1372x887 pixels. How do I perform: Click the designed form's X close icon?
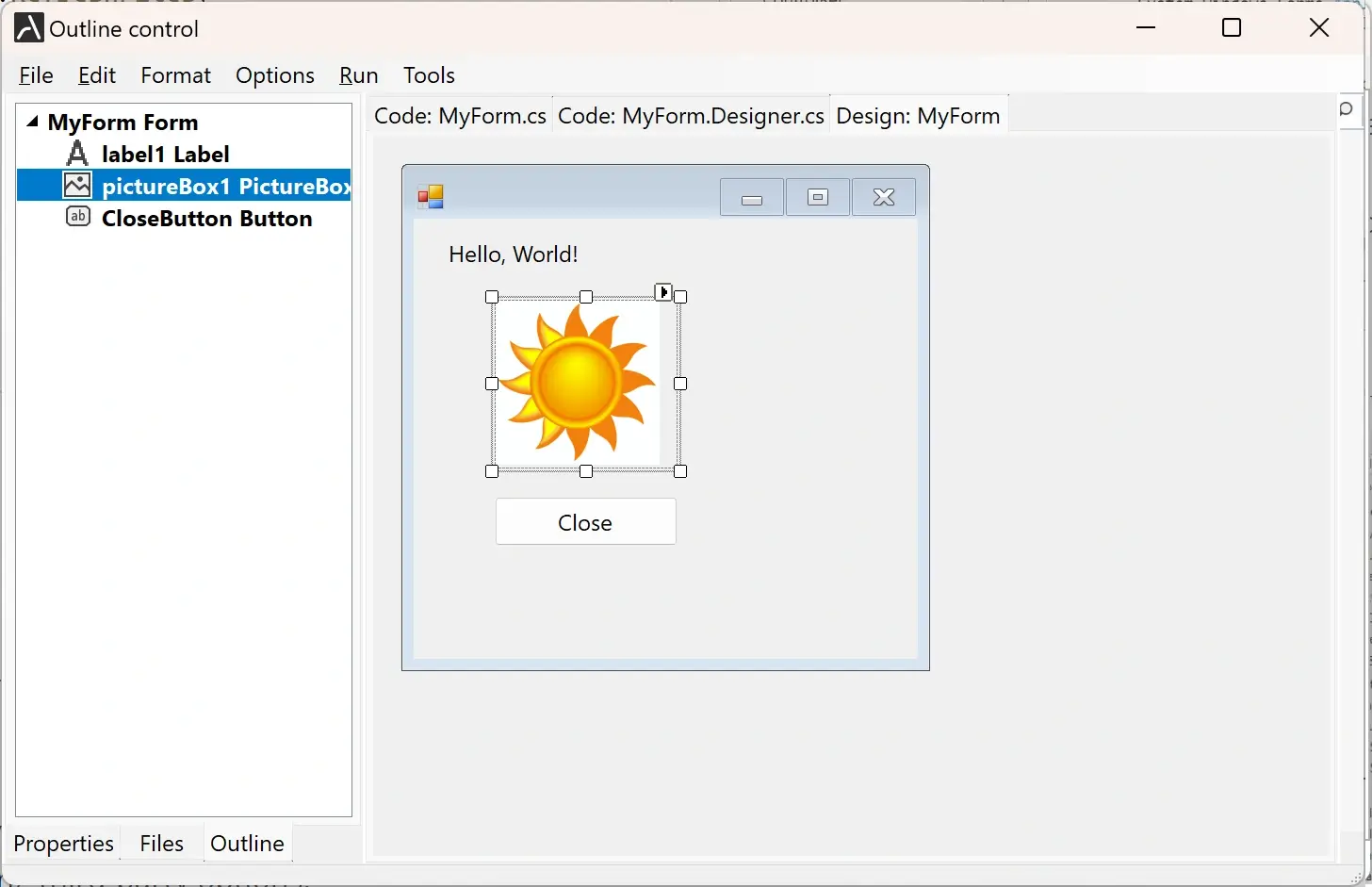(x=883, y=197)
